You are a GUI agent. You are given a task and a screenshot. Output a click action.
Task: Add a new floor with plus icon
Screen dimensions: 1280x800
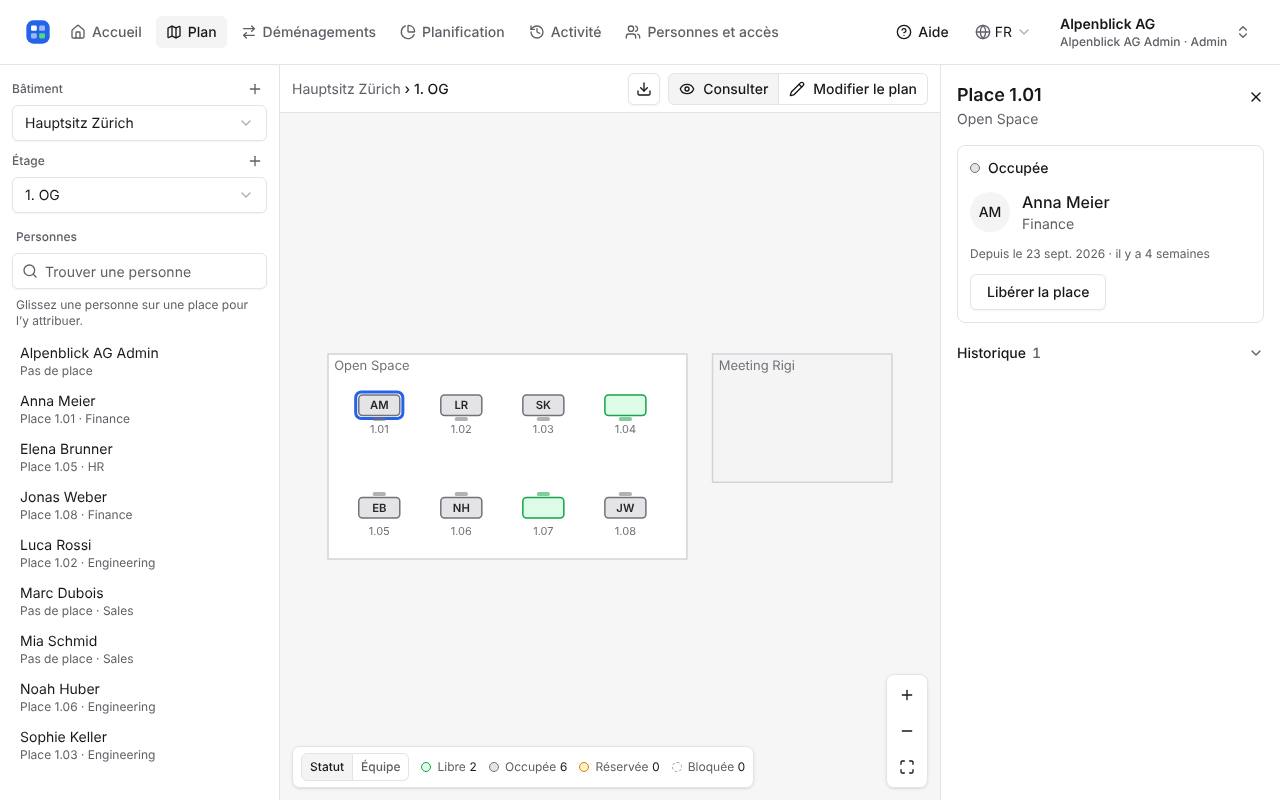[255, 161]
